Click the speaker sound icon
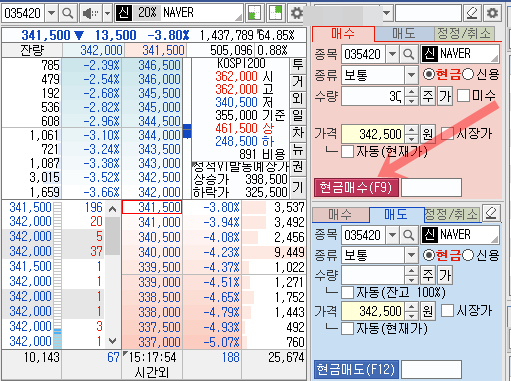Screen dimensions: 511x381 click(90, 13)
